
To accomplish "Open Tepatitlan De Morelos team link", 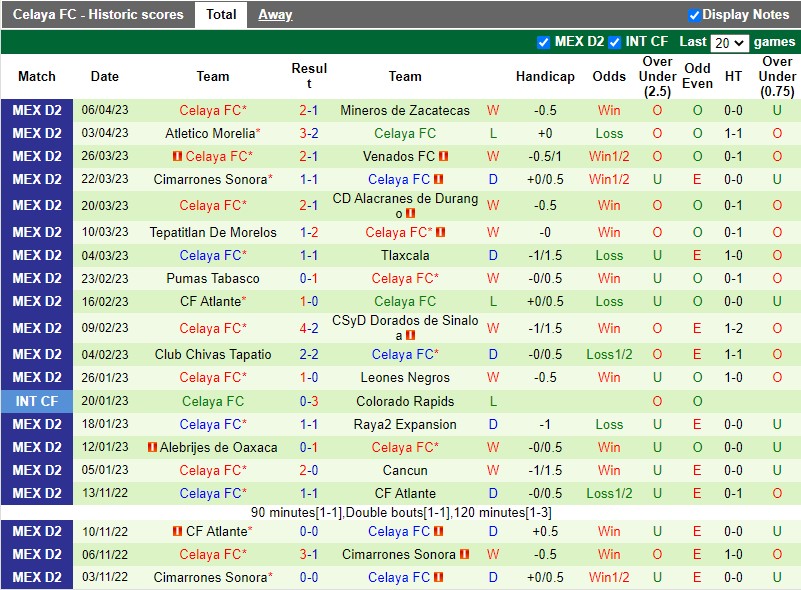I will (213, 232).
